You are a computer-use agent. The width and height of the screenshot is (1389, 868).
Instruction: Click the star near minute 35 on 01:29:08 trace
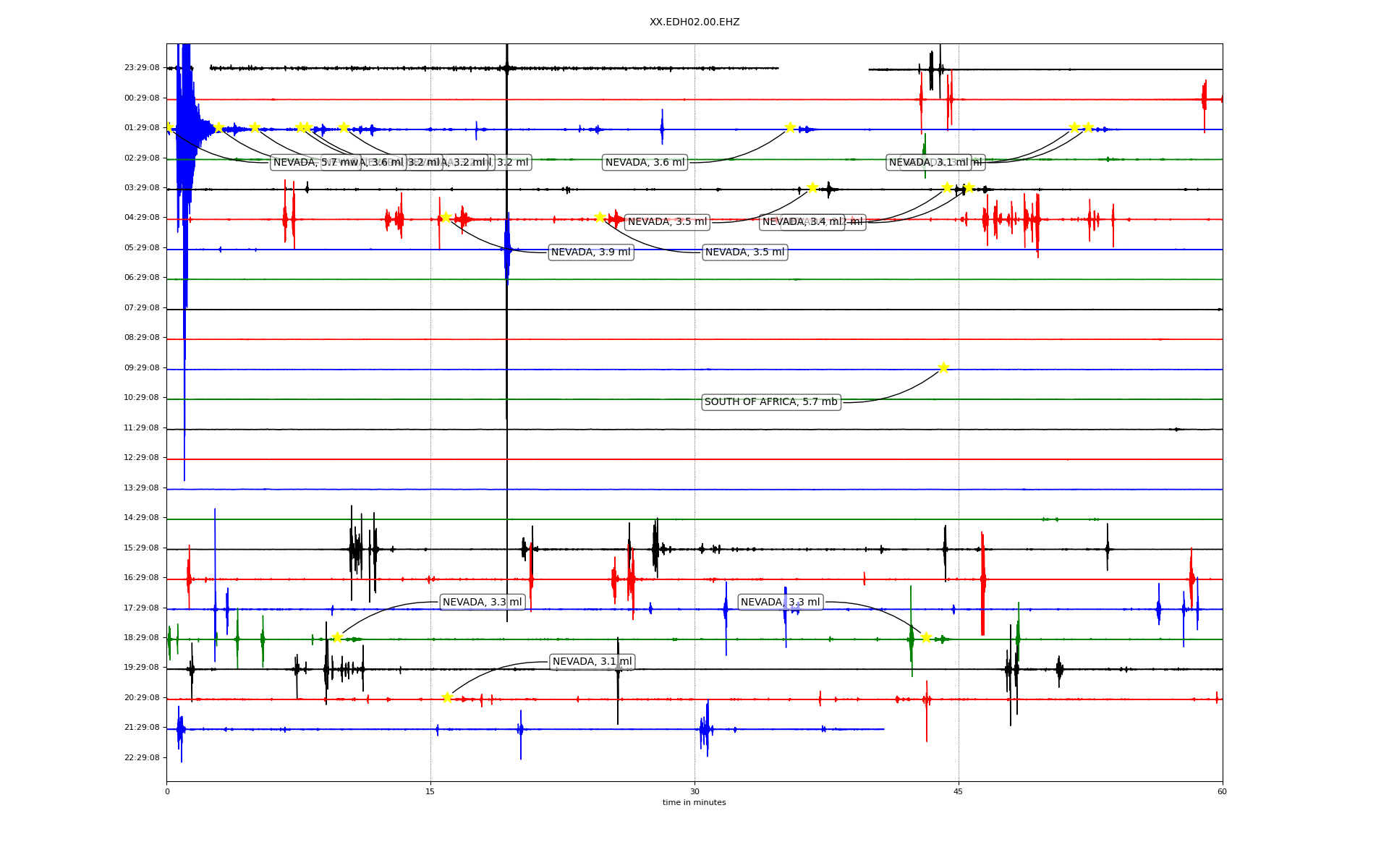coord(790,127)
